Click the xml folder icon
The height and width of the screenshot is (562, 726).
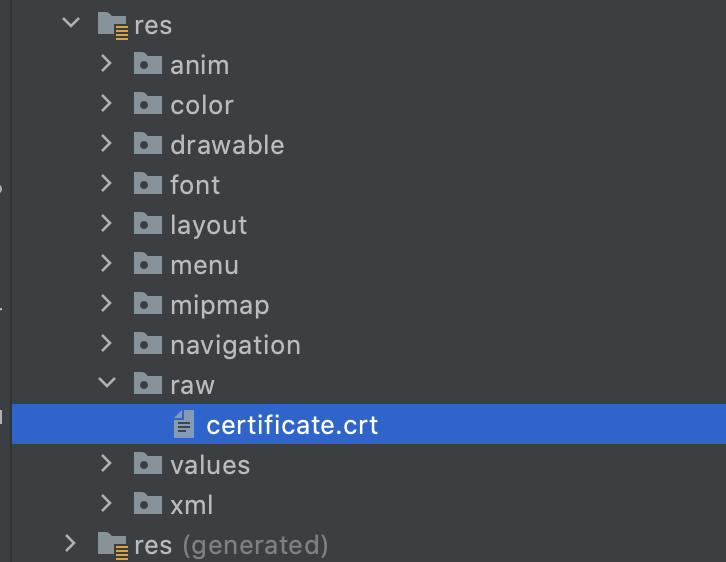click(x=148, y=503)
